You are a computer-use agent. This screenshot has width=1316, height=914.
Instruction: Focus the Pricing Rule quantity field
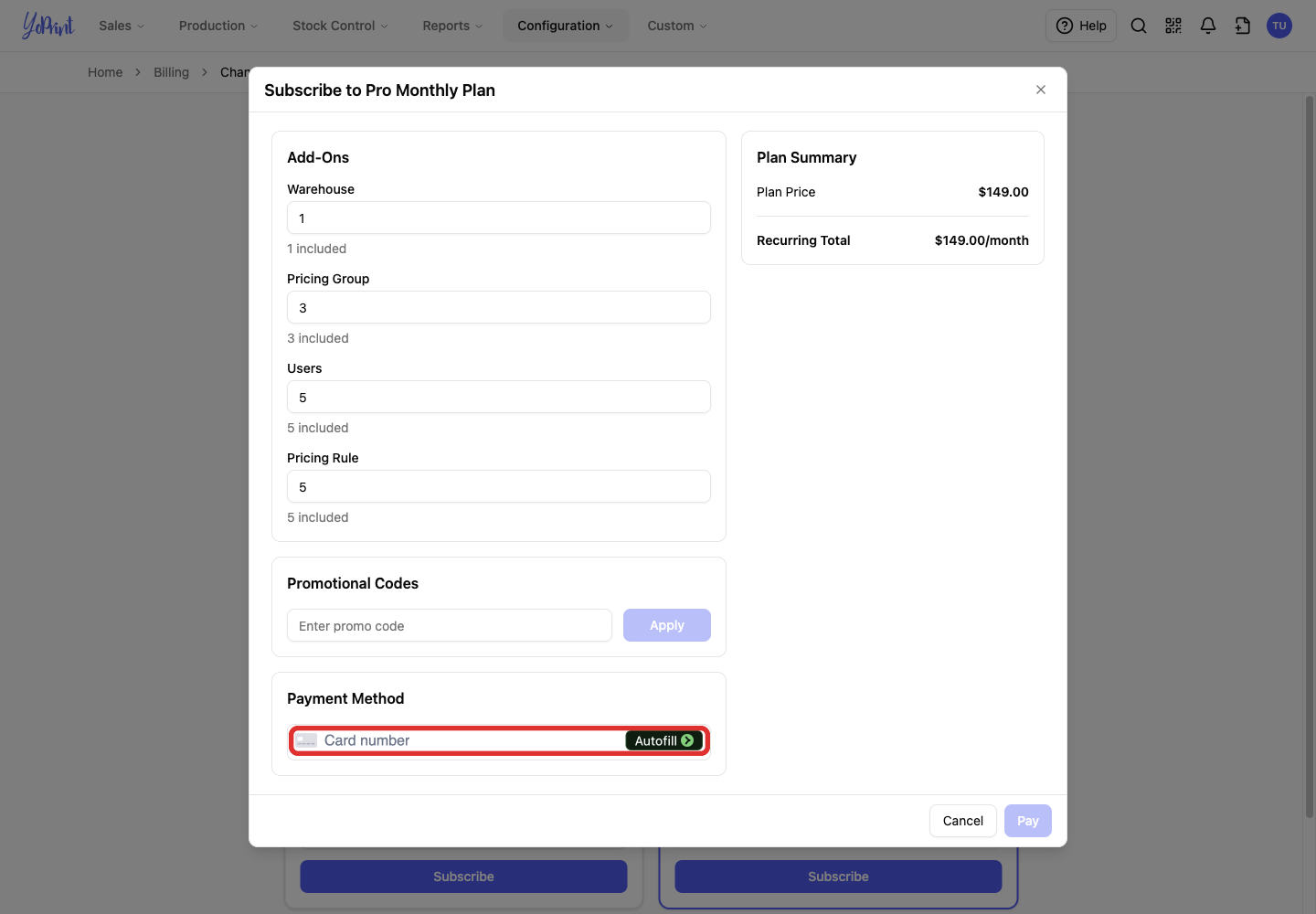[499, 486]
